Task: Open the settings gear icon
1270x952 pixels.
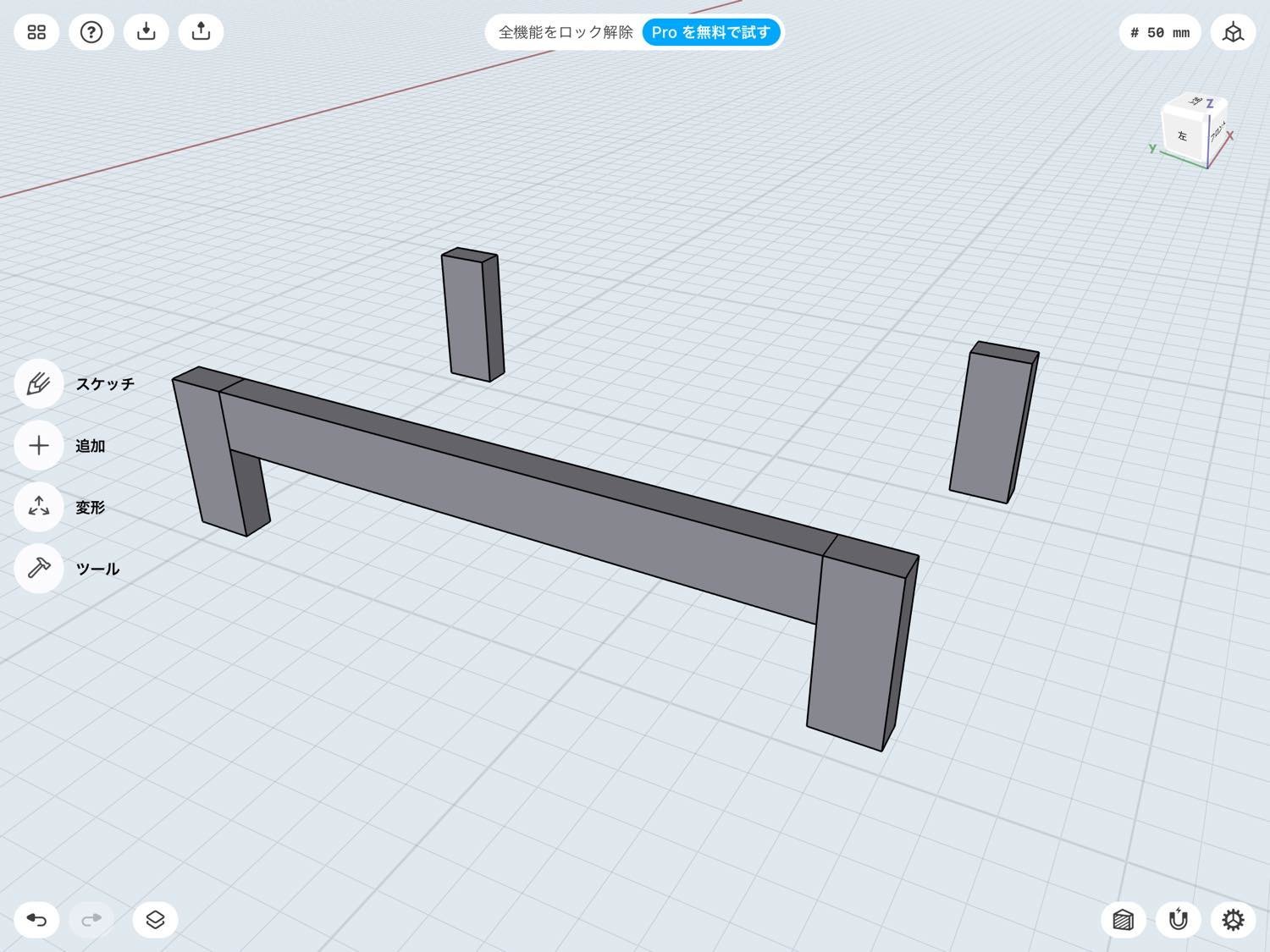Action: [x=1233, y=920]
